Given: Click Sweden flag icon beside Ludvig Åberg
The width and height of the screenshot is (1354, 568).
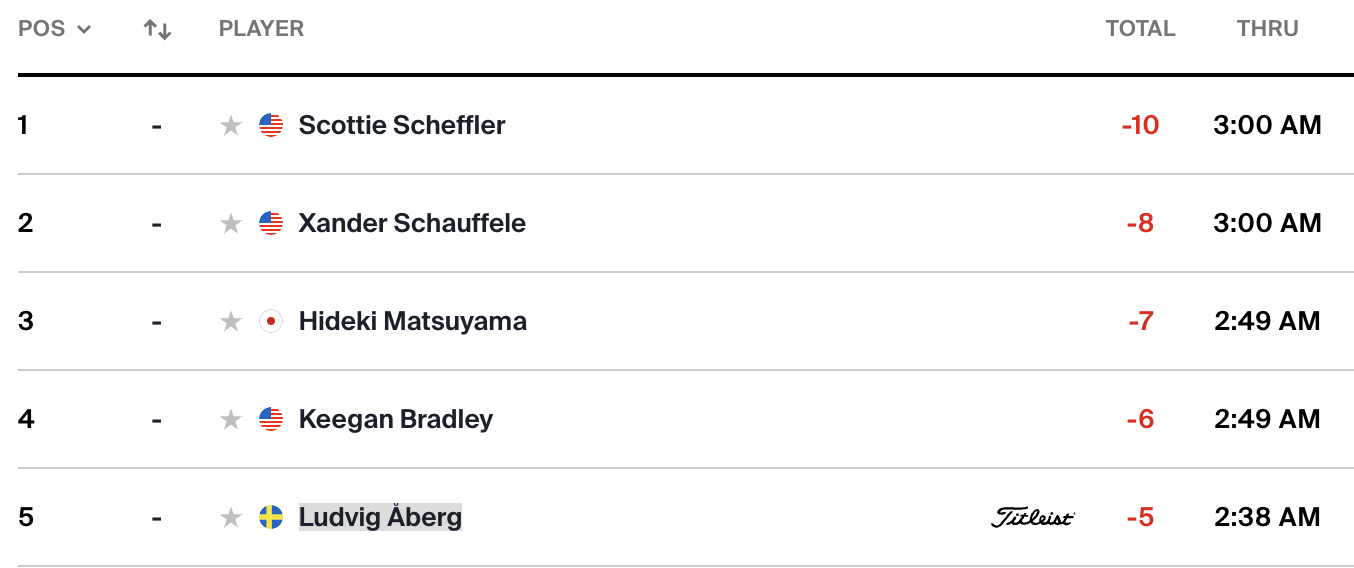Looking at the screenshot, I should pyautogui.click(x=271, y=517).
